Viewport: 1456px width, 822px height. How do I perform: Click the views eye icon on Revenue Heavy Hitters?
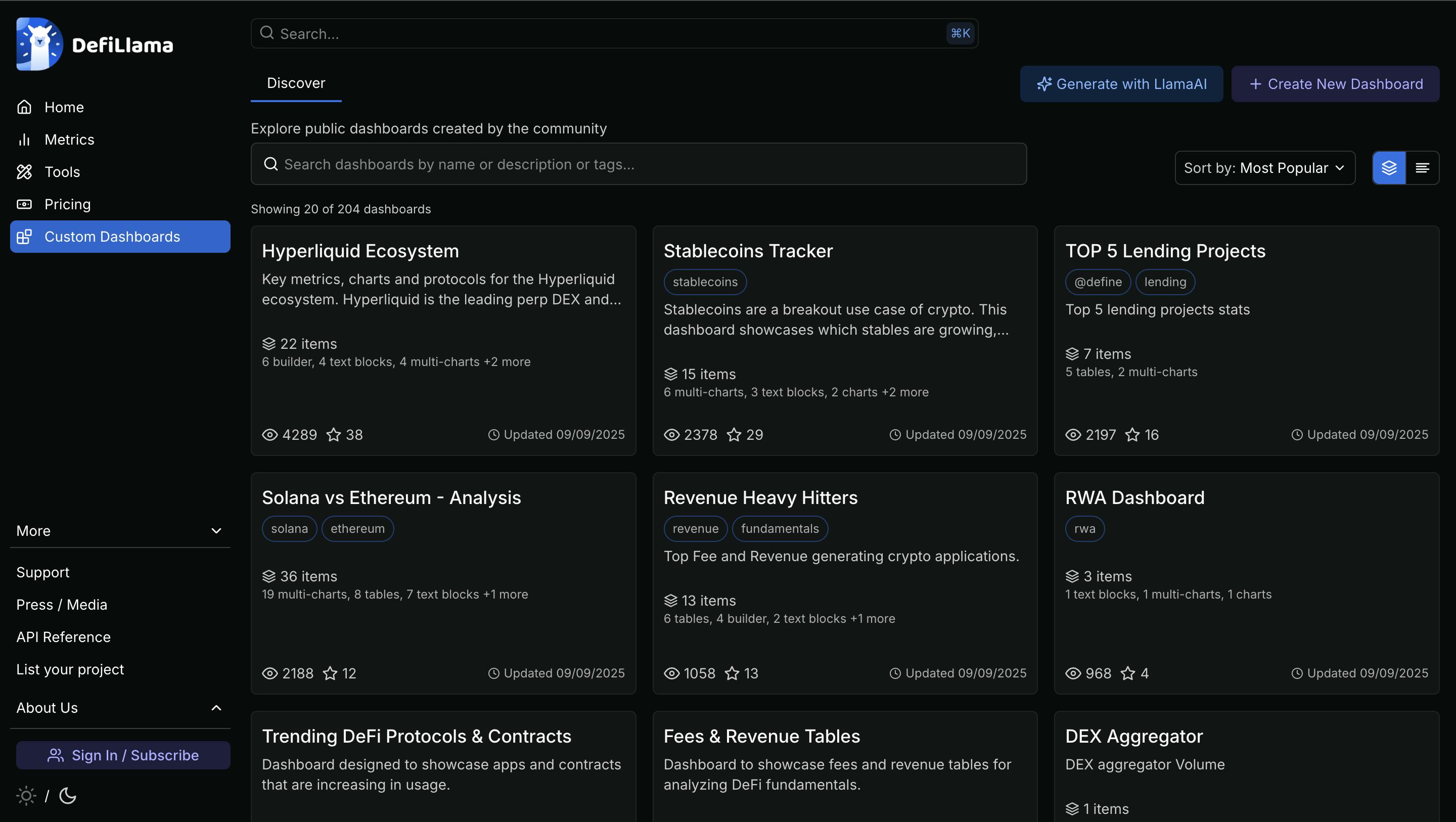click(x=671, y=673)
